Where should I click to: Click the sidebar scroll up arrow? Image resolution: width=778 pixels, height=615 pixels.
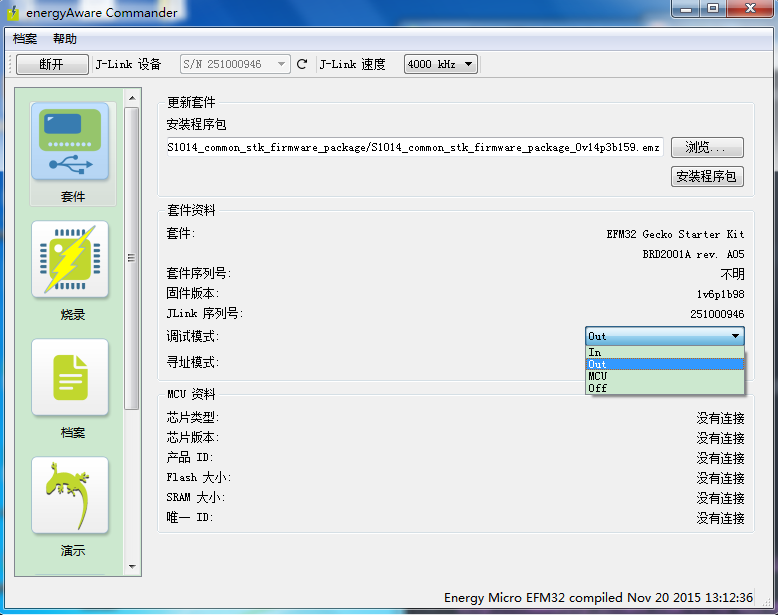132,98
